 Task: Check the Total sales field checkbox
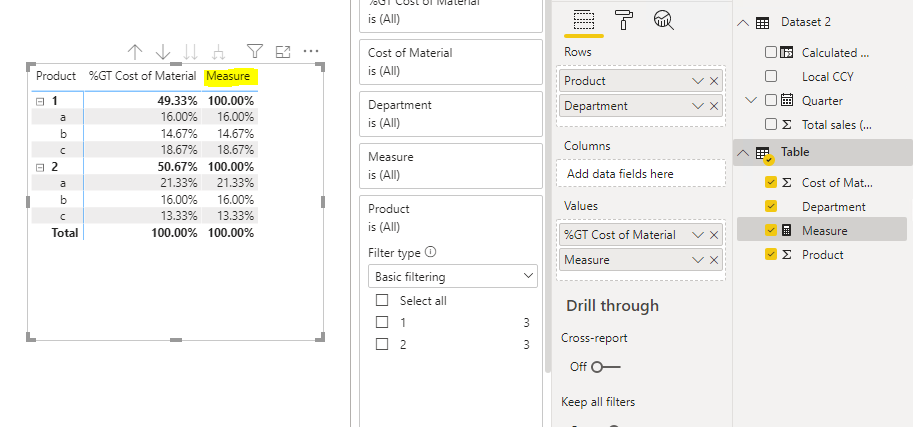pos(771,124)
